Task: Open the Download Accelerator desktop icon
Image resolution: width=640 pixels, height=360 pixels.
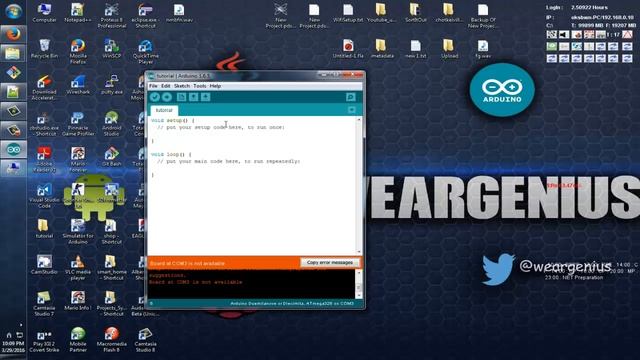Action: tap(44, 87)
